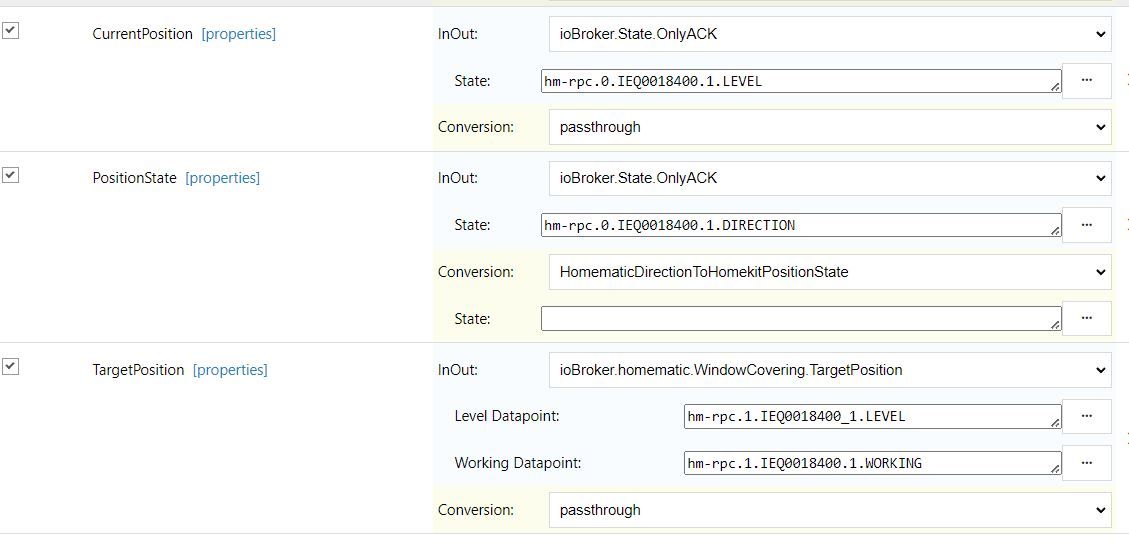The height and width of the screenshot is (546, 1129).
Task: Browse for the Level Datapoint state
Action: [x=1087, y=416]
